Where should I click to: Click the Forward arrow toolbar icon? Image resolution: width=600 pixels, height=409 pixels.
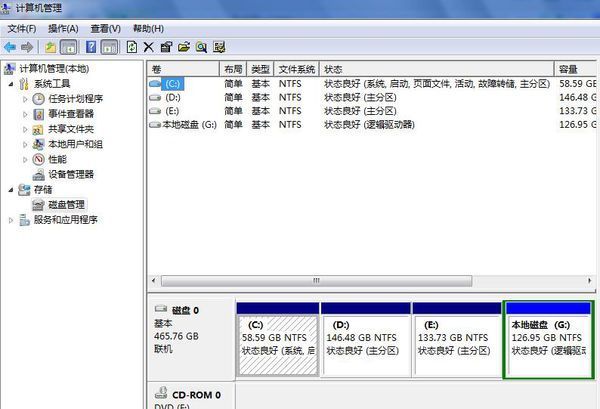tap(27, 47)
